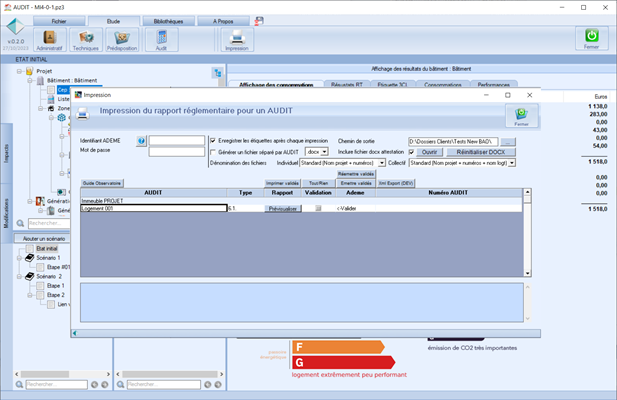The height and width of the screenshot is (400, 617).
Task: Toggle 'Inclure fichier docx attestation' checkbox
Action: click(x=412, y=152)
